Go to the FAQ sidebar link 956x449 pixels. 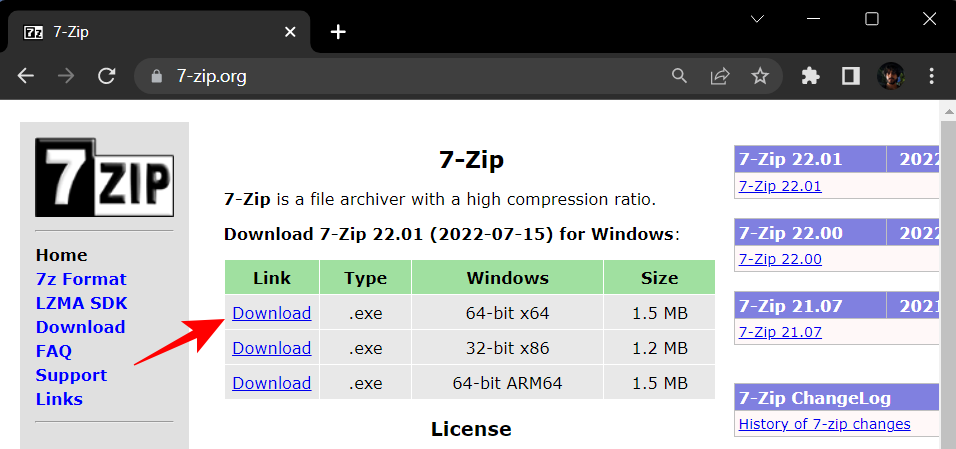click(53, 351)
